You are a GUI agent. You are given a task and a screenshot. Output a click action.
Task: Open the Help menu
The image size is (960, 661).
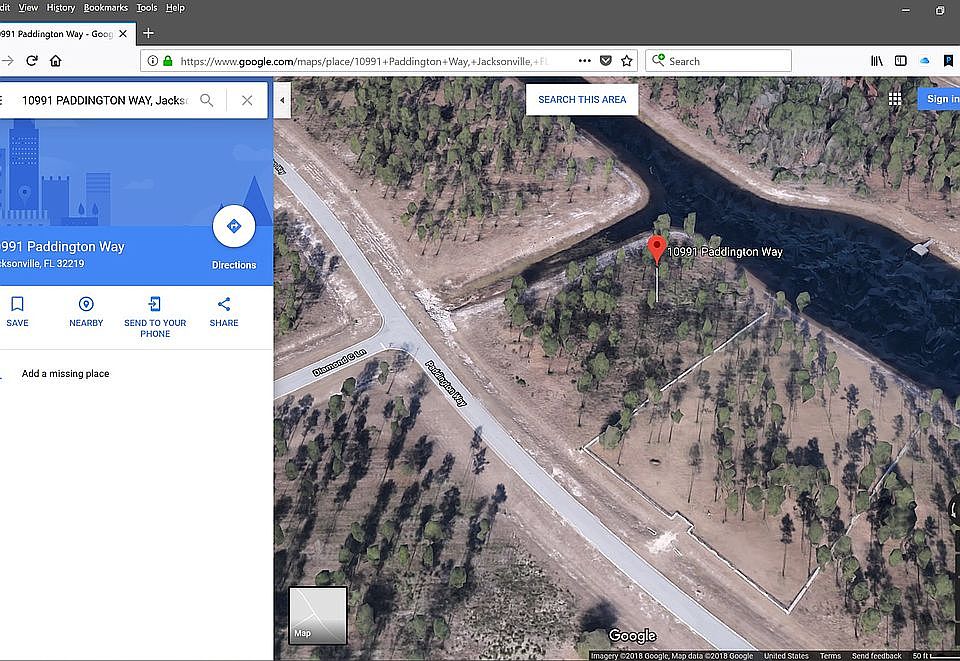175,7
